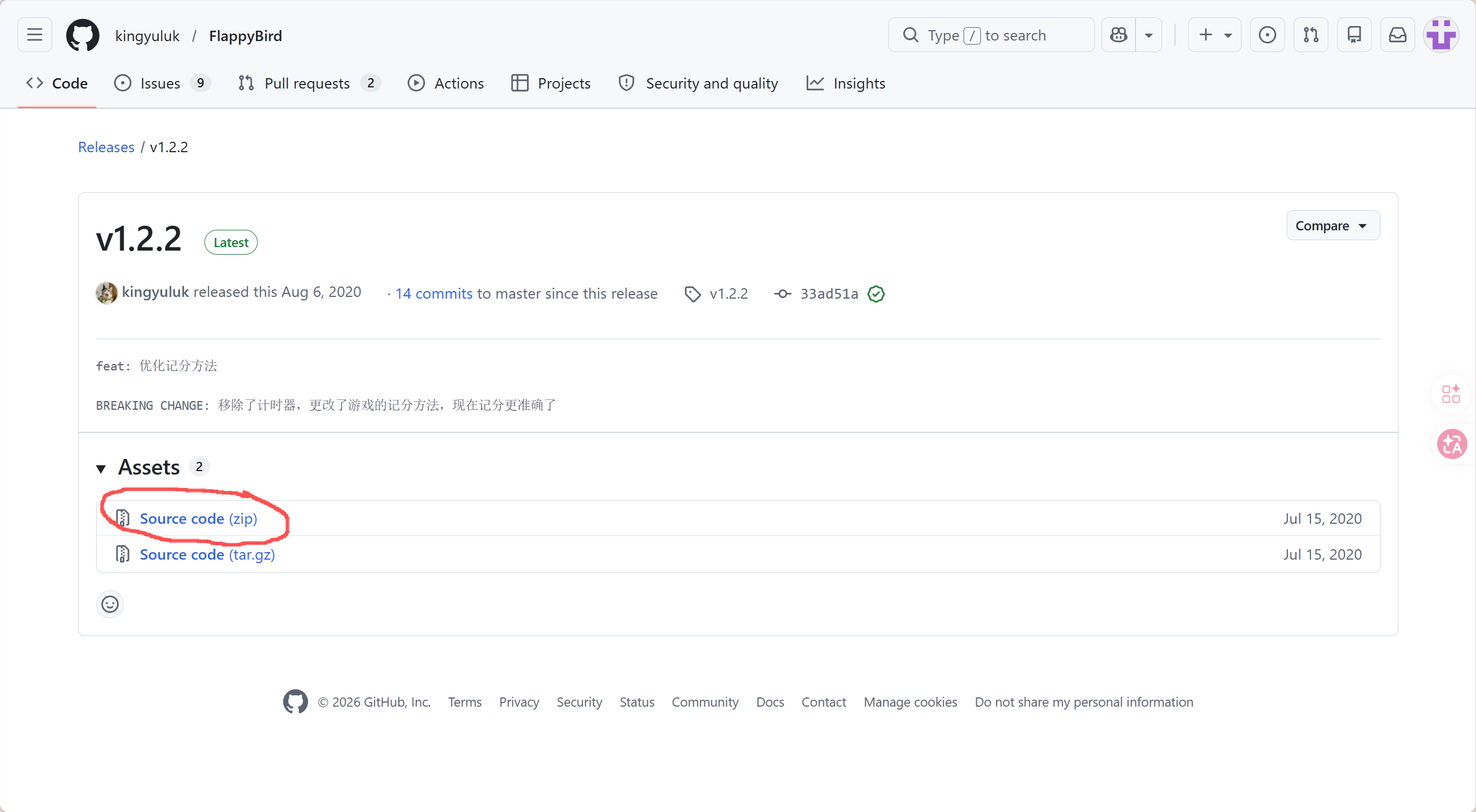
Task: Collapse the Assets section triangle
Action: coord(101,468)
